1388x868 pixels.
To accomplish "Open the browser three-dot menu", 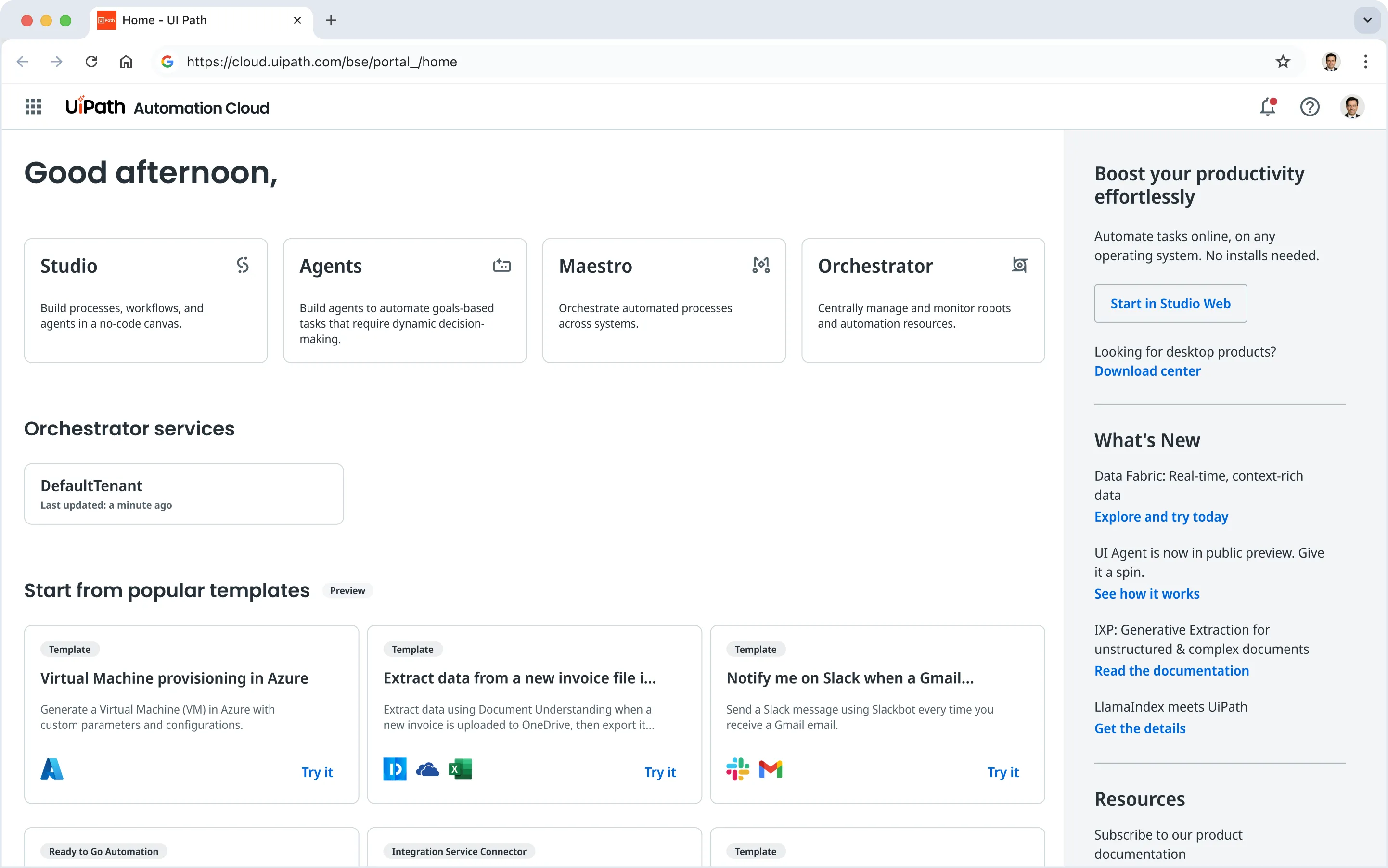I will [1365, 62].
